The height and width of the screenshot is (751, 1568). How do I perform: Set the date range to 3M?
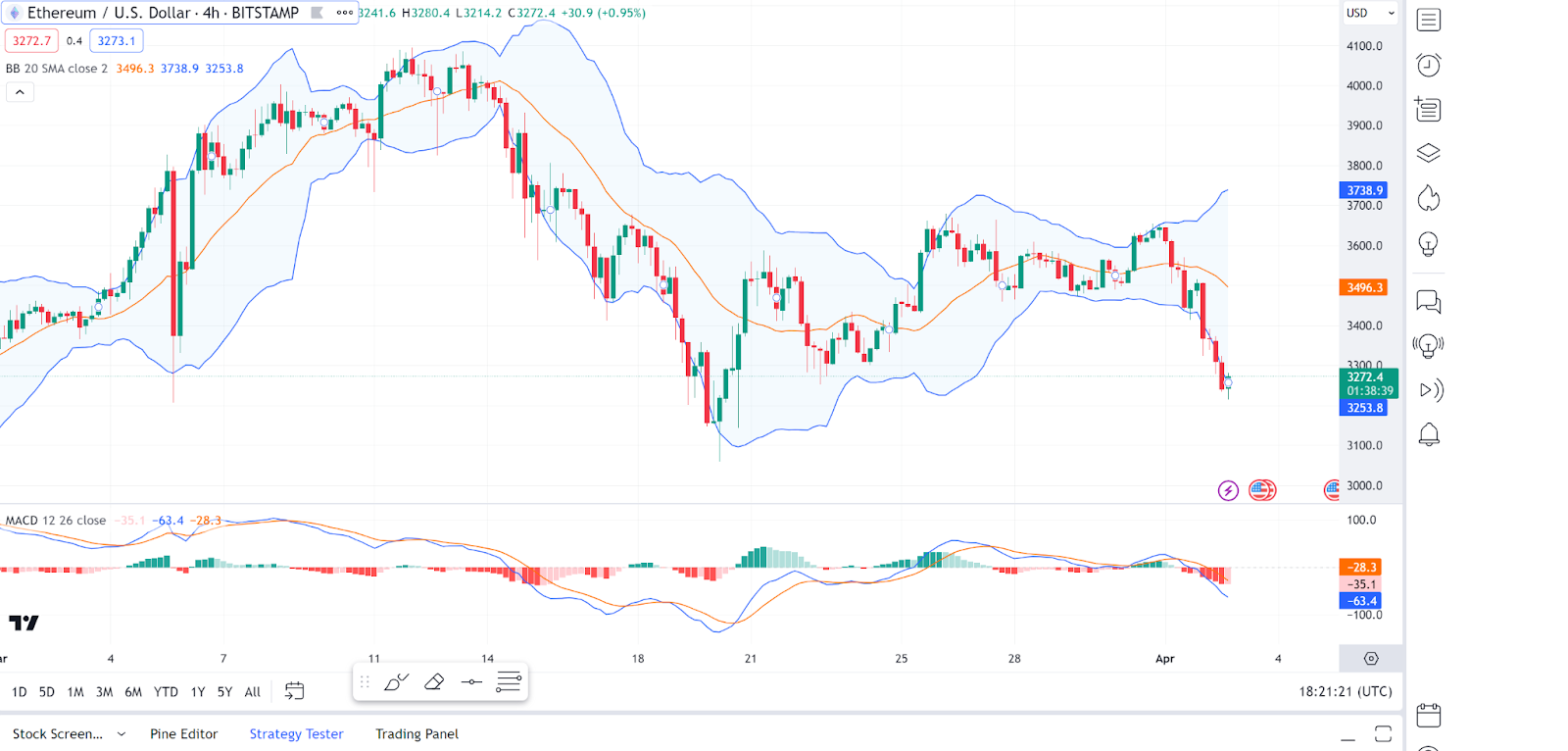104,691
